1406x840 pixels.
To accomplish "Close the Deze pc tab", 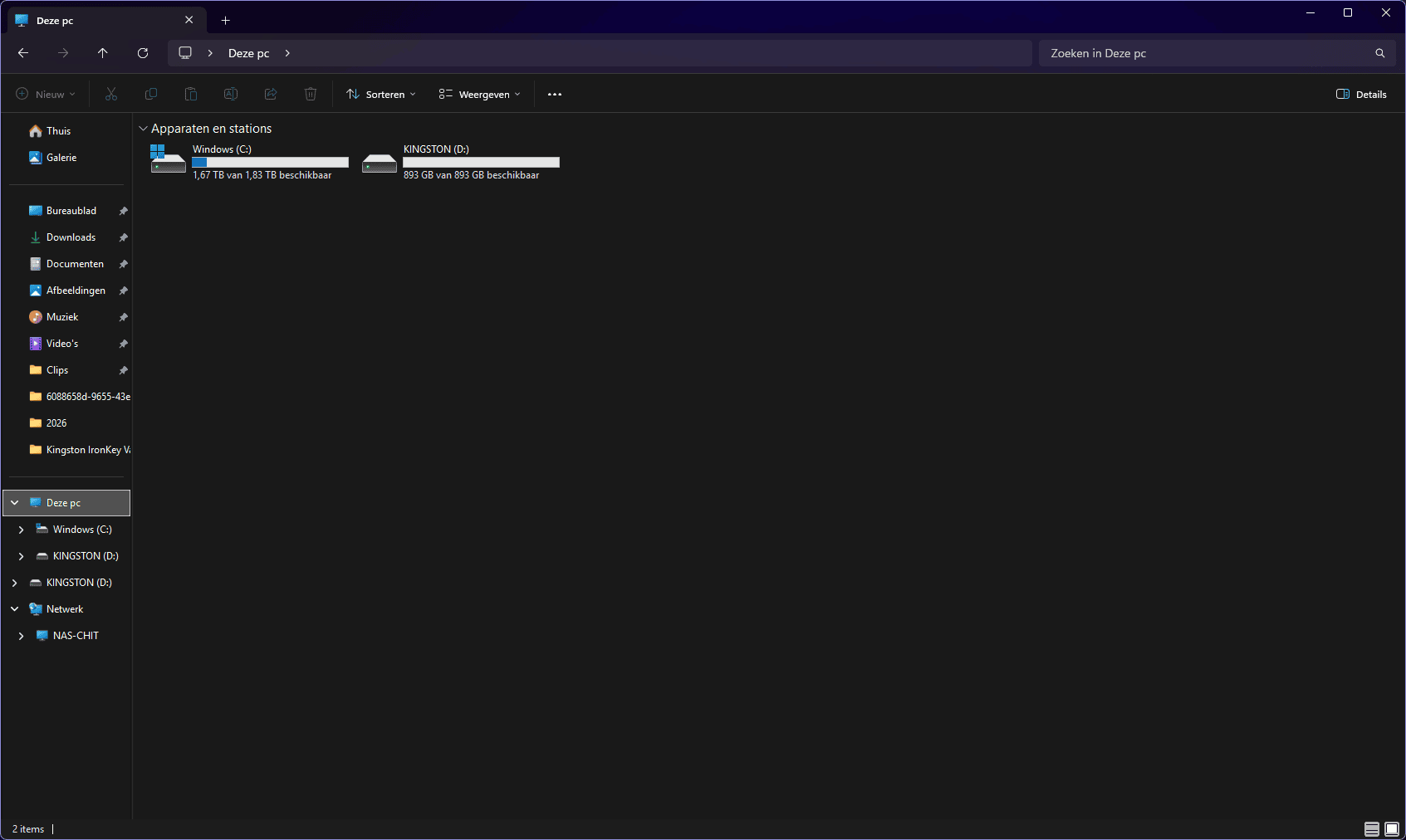I will 189,21.
